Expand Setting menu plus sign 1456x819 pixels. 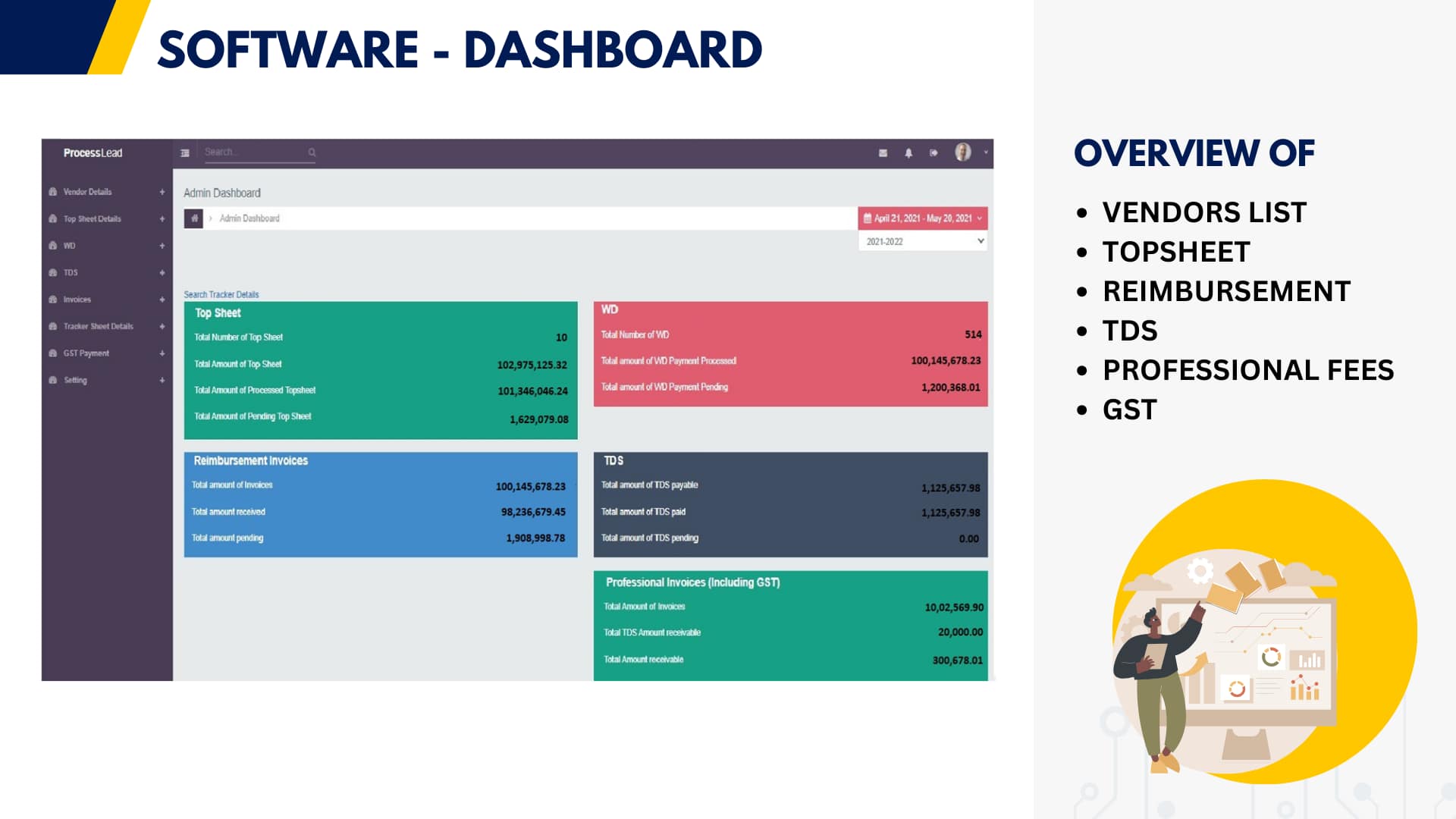[x=162, y=381]
